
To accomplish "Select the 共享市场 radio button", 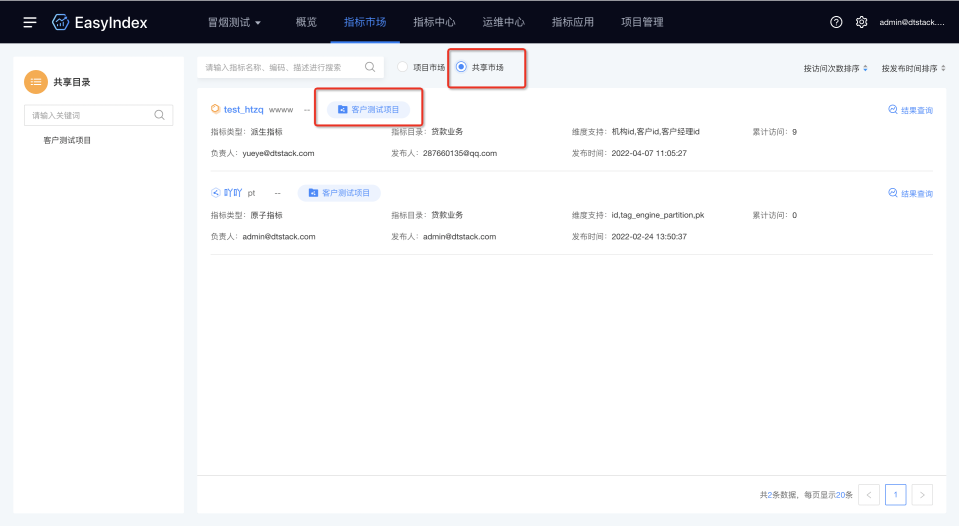I will (x=461, y=67).
